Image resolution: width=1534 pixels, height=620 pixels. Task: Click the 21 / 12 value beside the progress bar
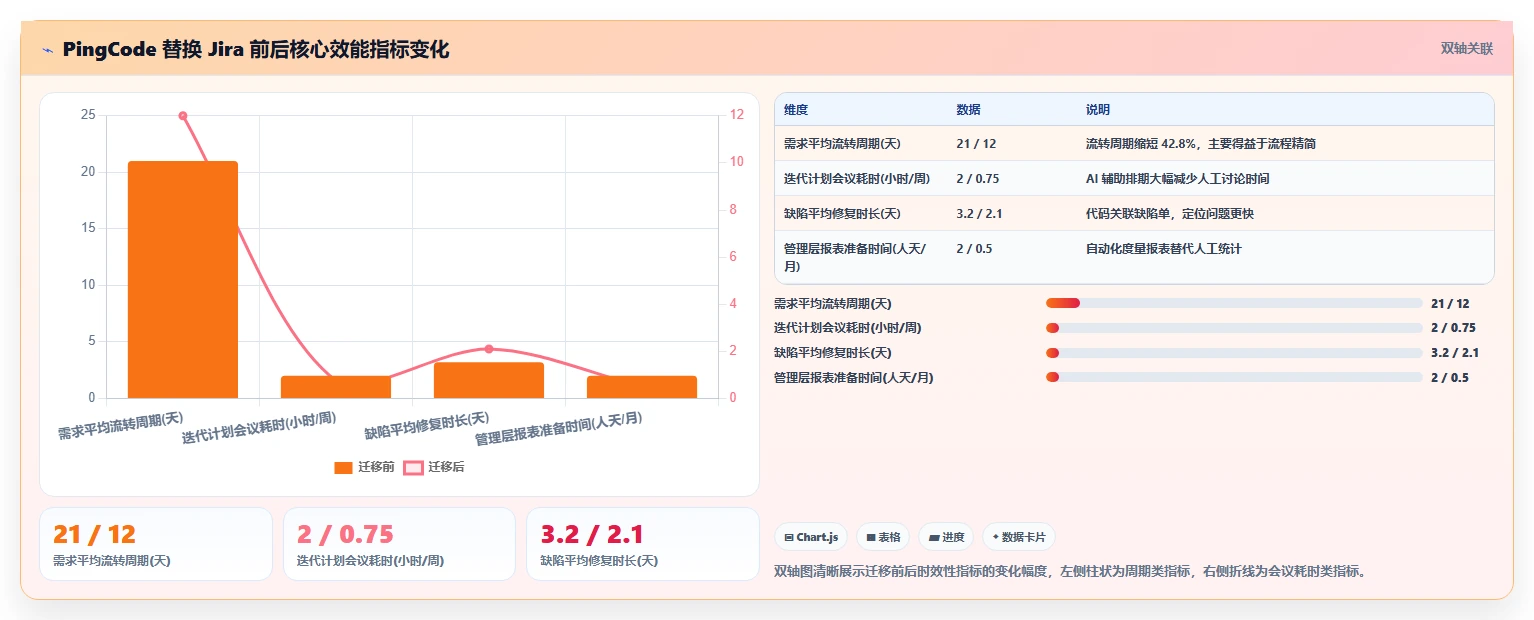click(1450, 304)
